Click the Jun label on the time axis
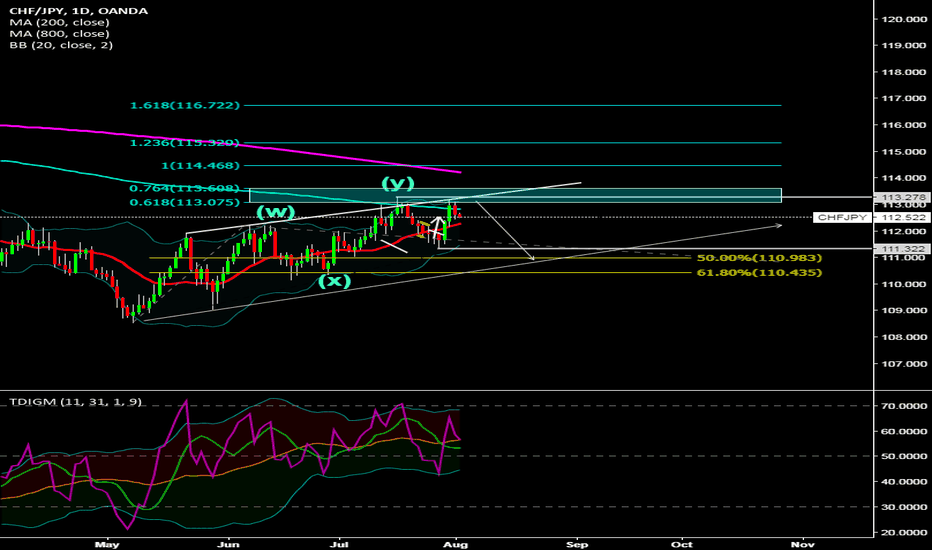Screen dimensions: 932x550 (x=228, y=544)
